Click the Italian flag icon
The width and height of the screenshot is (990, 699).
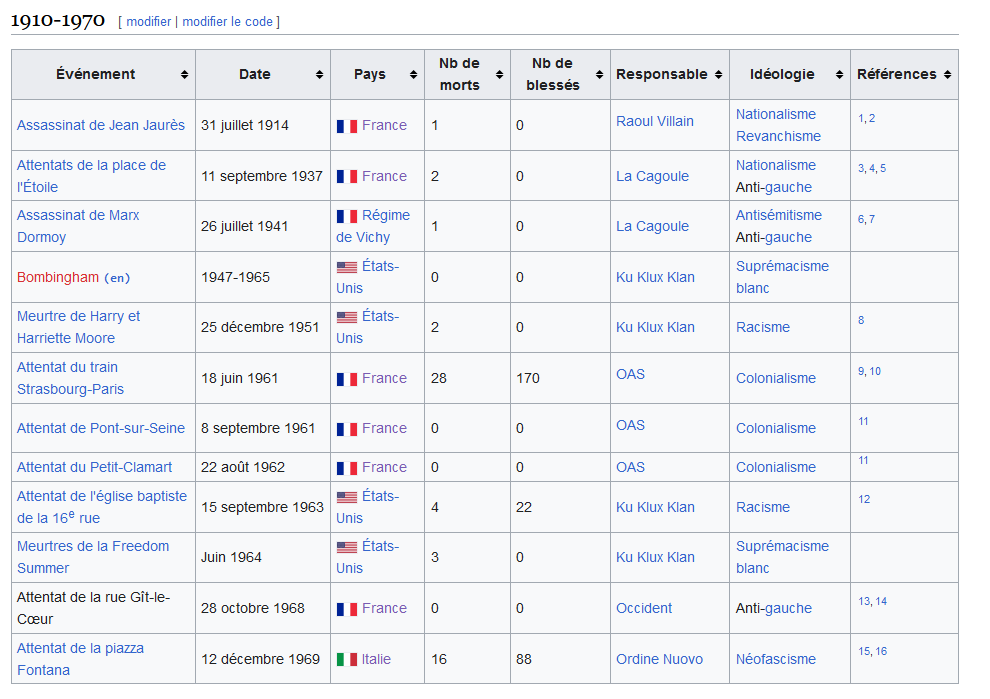[347, 660]
